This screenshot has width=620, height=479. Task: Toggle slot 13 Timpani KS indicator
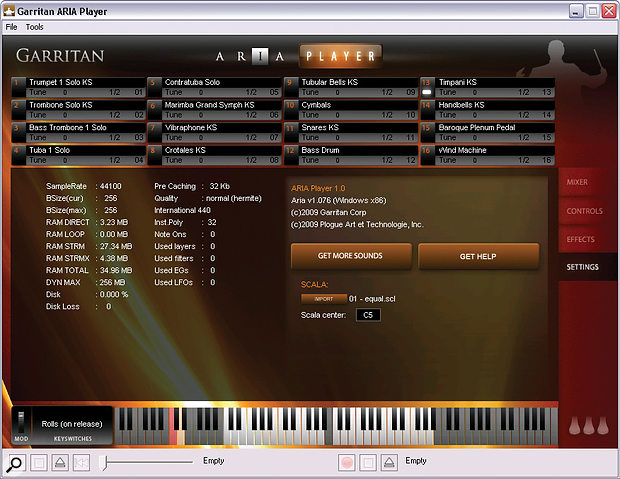point(427,92)
